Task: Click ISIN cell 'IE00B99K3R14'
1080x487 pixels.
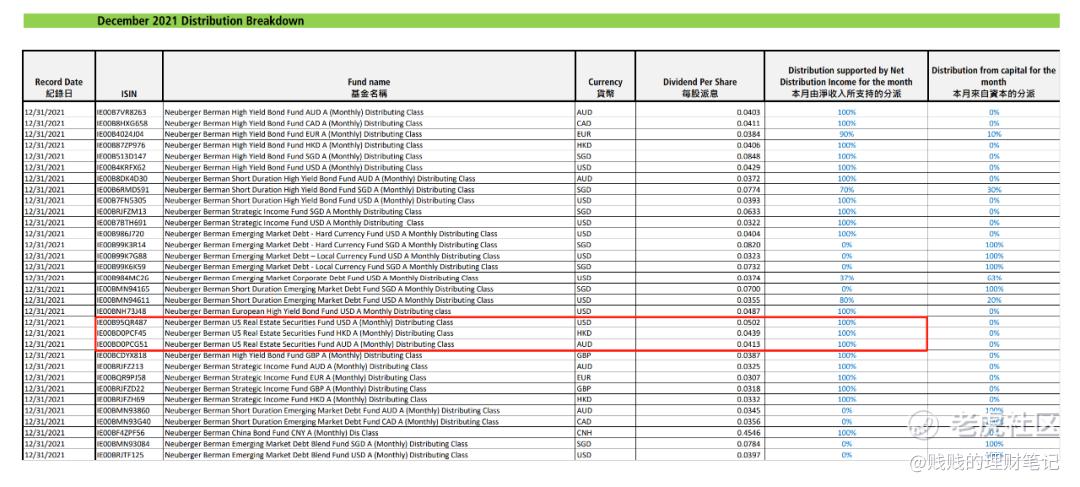Action: (122, 245)
